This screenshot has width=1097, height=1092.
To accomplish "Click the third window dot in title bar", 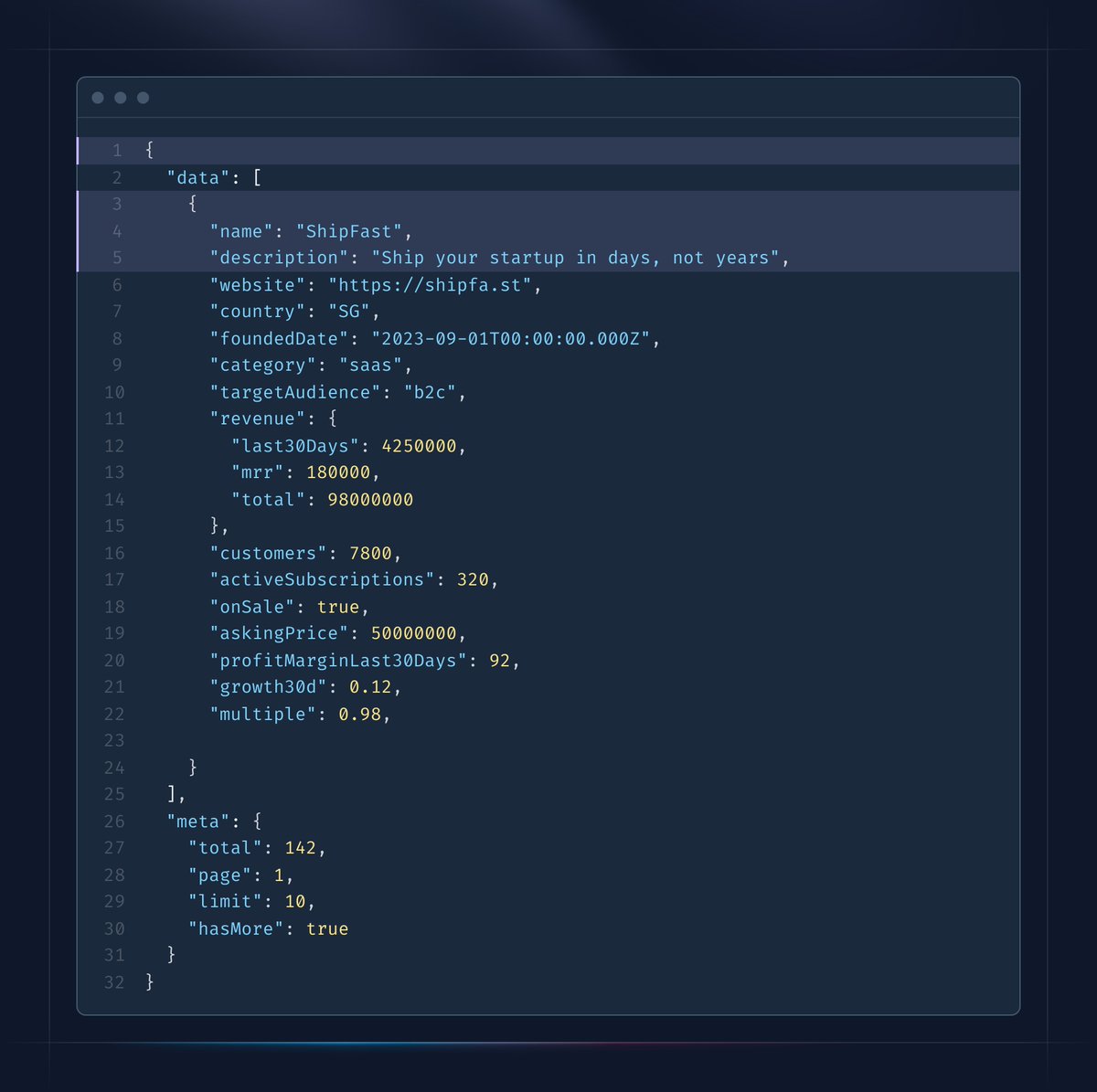I will point(144,98).
